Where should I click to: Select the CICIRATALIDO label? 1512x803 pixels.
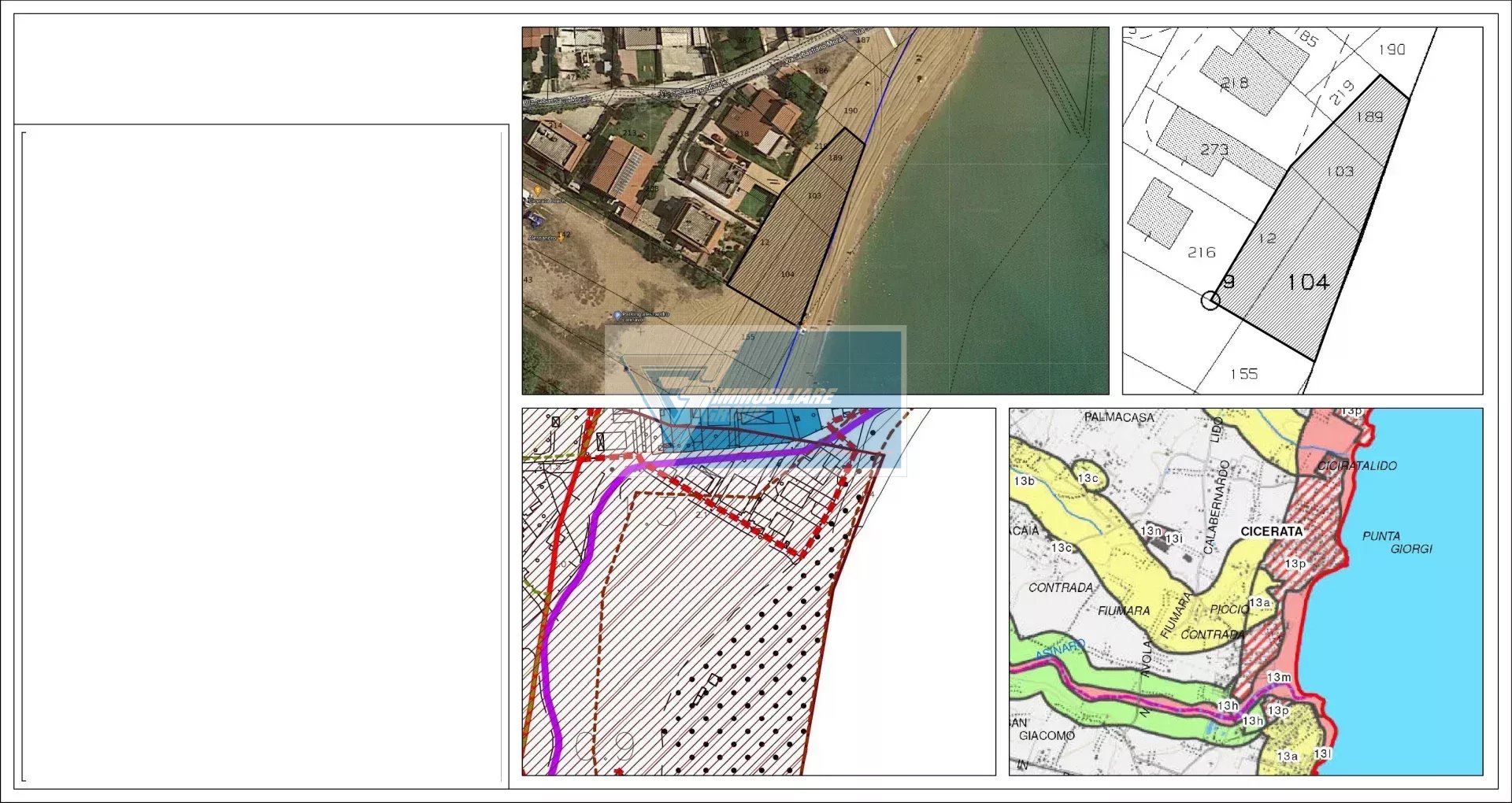[1357, 466]
